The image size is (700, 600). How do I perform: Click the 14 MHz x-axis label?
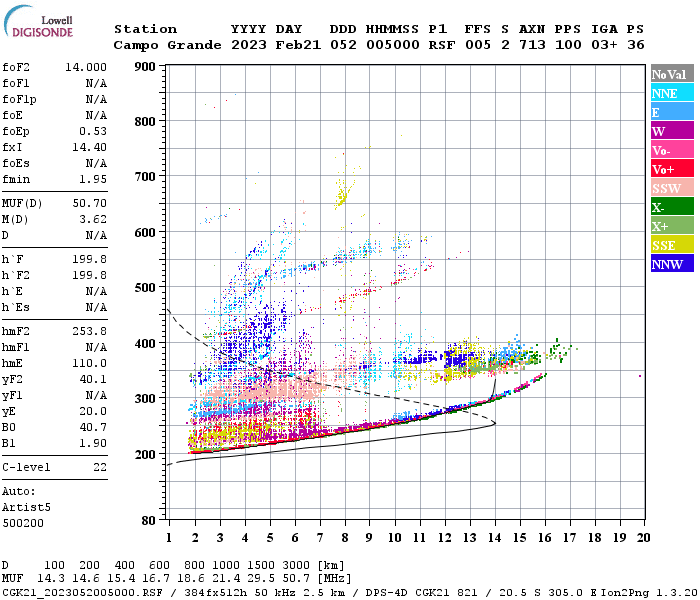coord(495,538)
